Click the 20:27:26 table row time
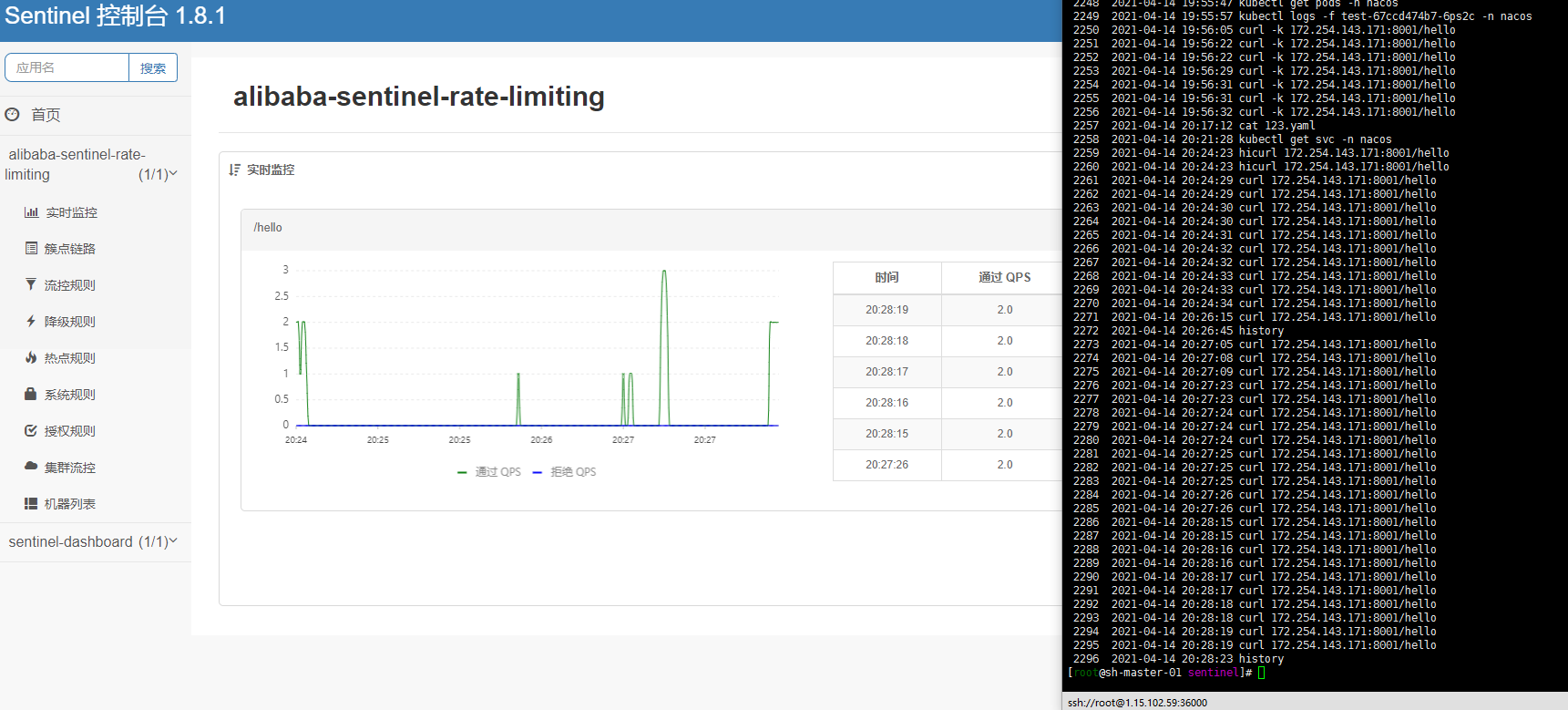Screen dimensions: 1568x710 [x=886, y=465]
